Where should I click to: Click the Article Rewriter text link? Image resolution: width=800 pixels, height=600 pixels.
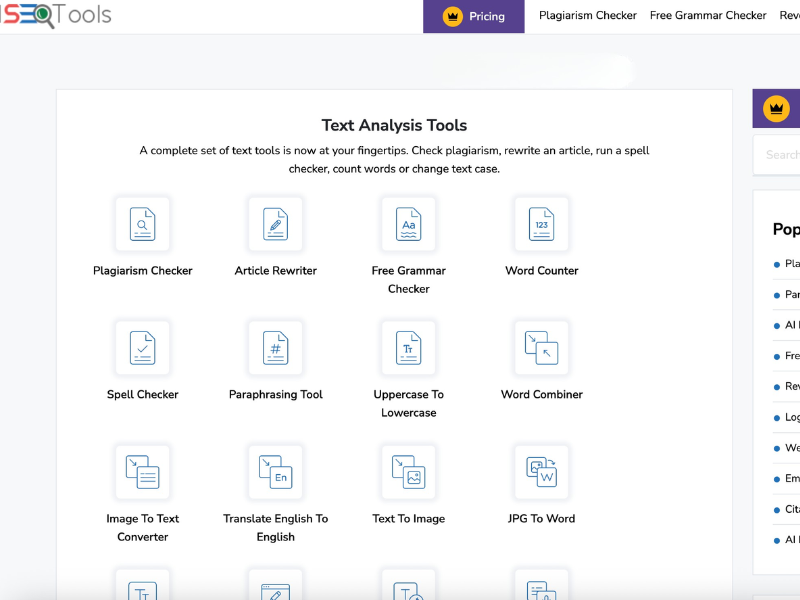tap(276, 270)
